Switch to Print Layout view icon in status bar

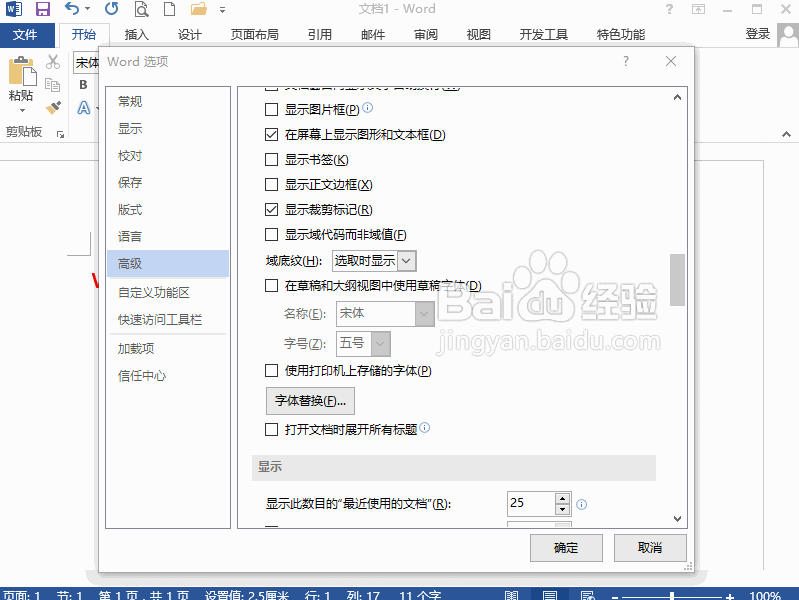tap(549, 595)
